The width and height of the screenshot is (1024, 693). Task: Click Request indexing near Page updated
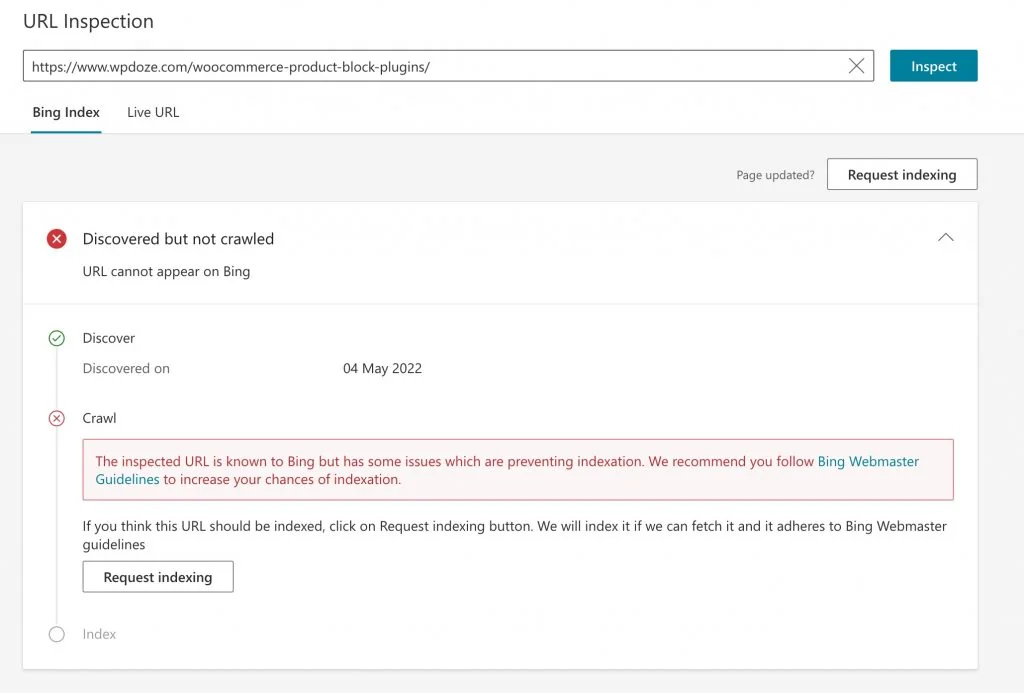(901, 173)
